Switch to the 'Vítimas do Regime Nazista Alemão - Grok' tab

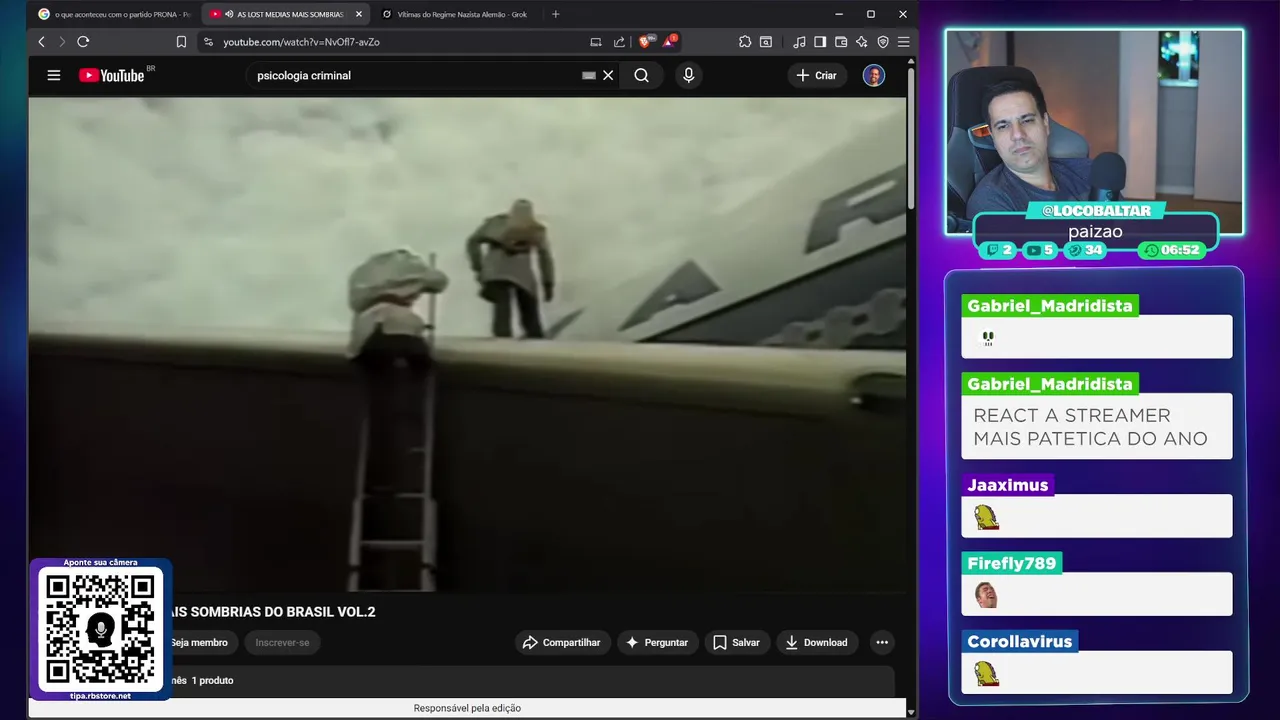click(456, 14)
